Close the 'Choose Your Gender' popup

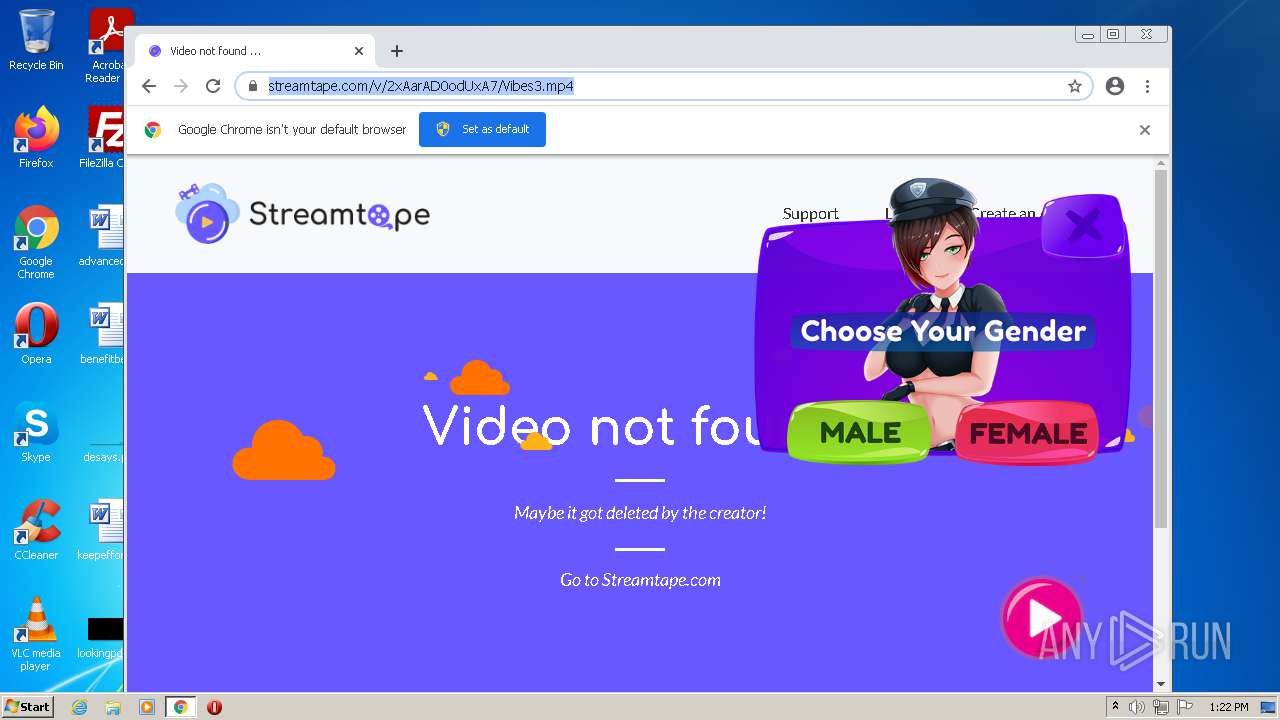point(1084,225)
